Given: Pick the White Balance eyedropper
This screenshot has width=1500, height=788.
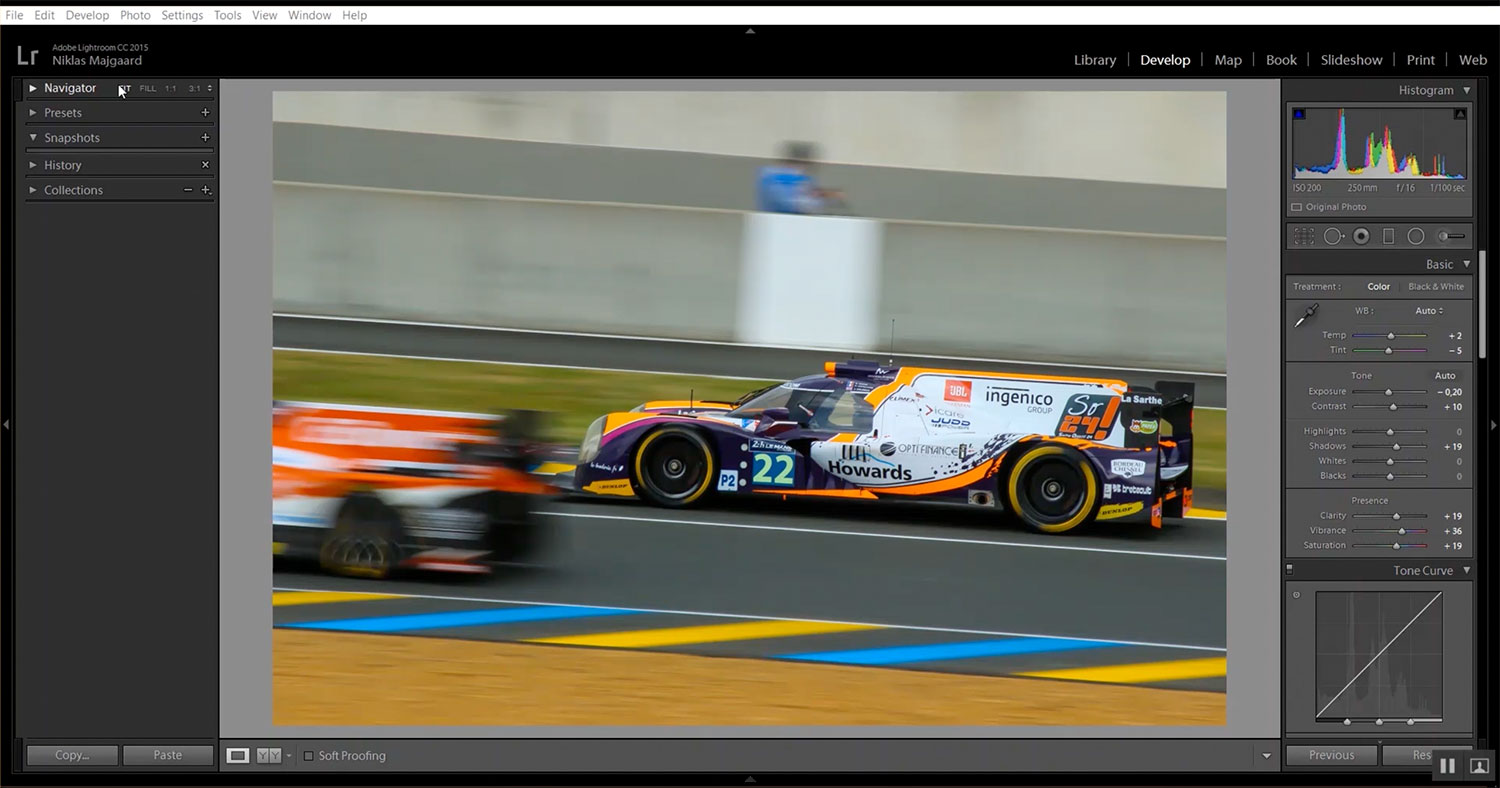Looking at the screenshot, I should (1306, 317).
